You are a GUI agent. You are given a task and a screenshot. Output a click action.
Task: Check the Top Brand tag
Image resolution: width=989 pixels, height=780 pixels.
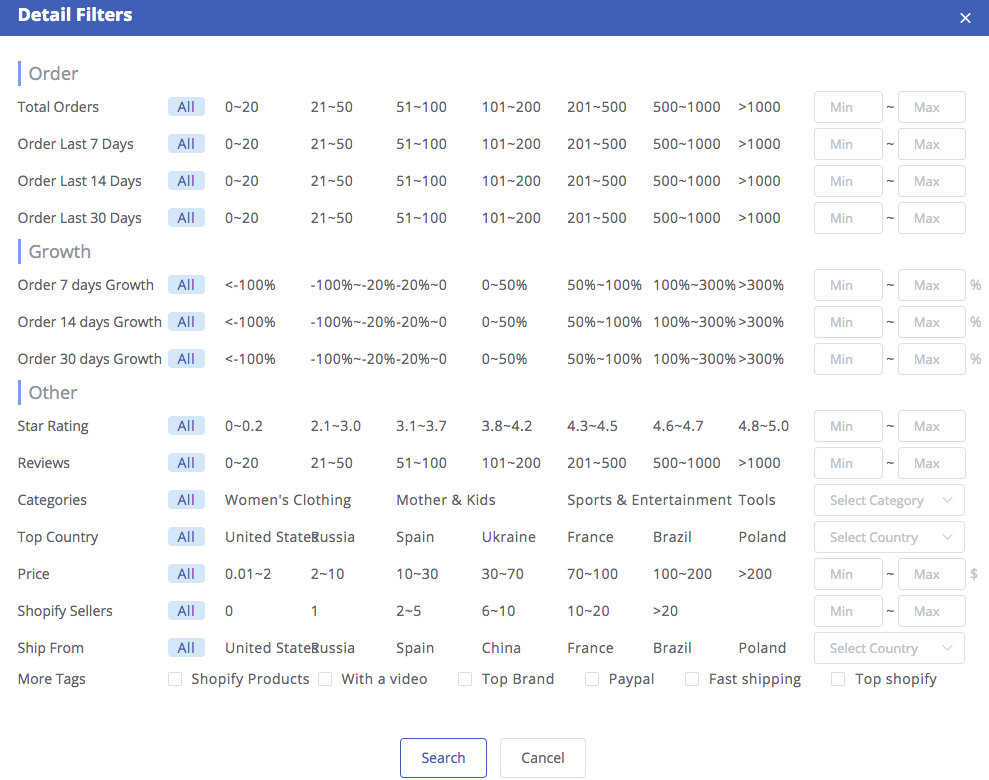pyautogui.click(x=465, y=679)
